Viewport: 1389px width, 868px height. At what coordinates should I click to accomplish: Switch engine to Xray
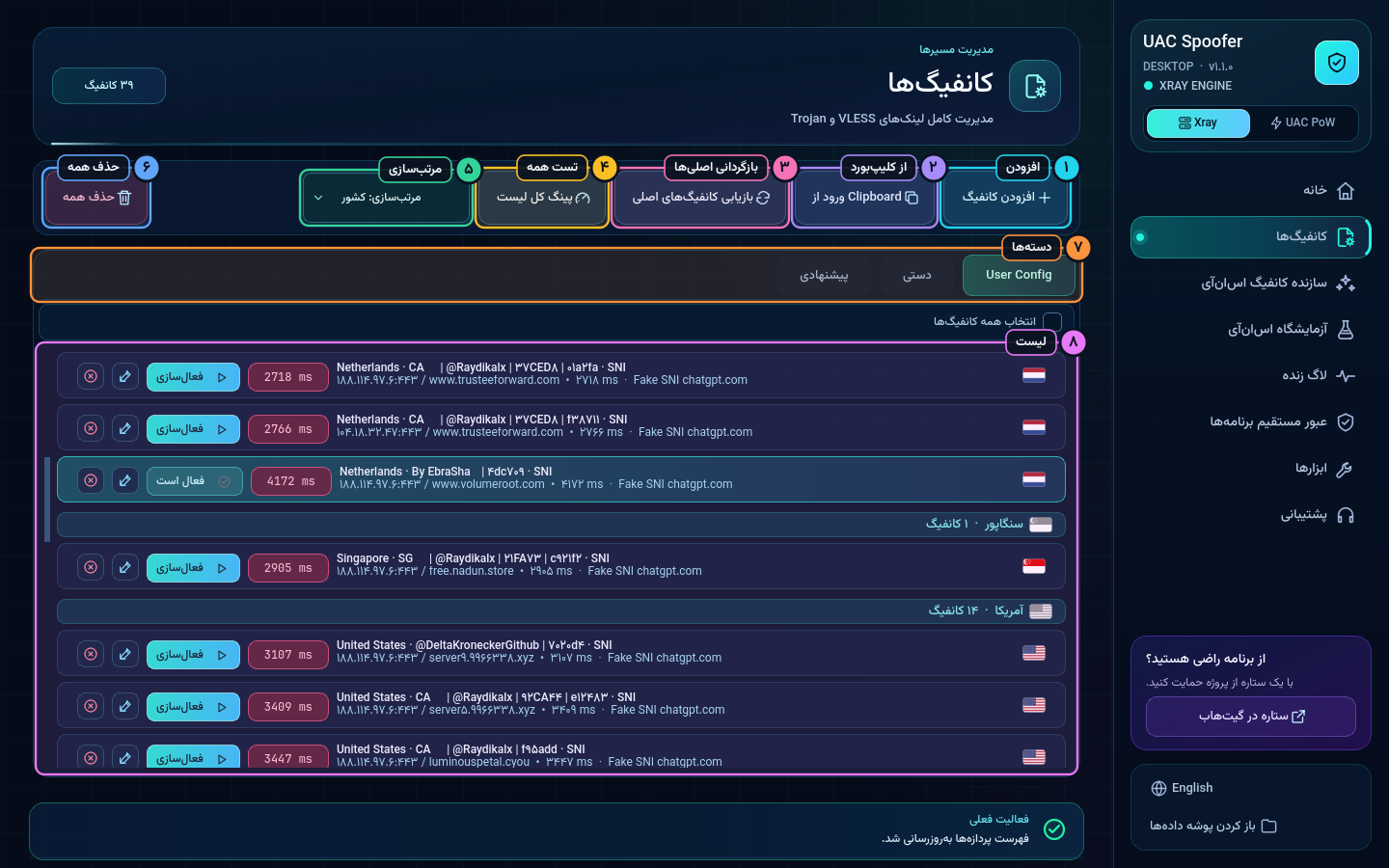pos(1198,123)
